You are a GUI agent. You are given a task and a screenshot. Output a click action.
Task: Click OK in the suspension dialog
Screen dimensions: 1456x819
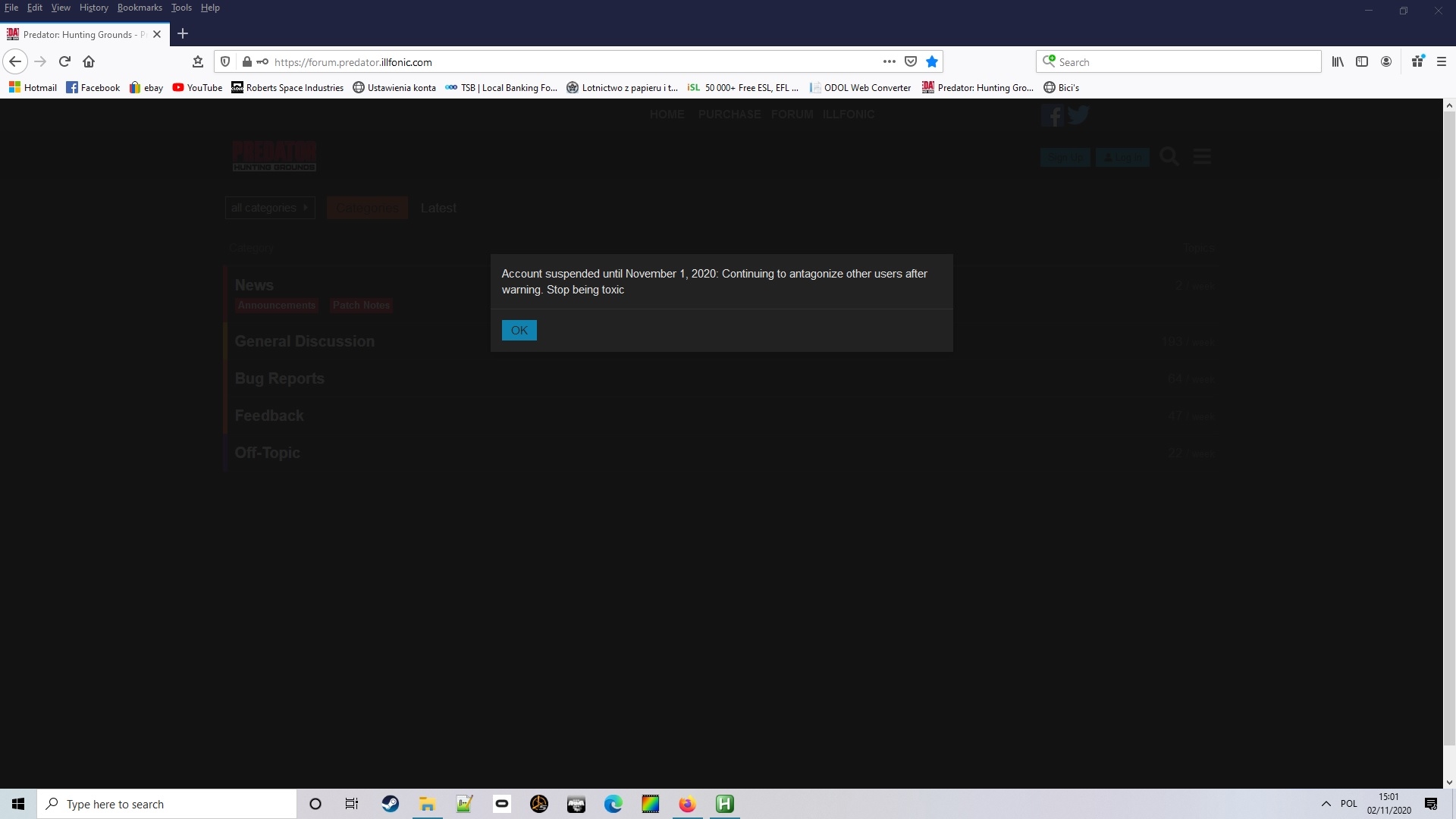tap(519, 330)
